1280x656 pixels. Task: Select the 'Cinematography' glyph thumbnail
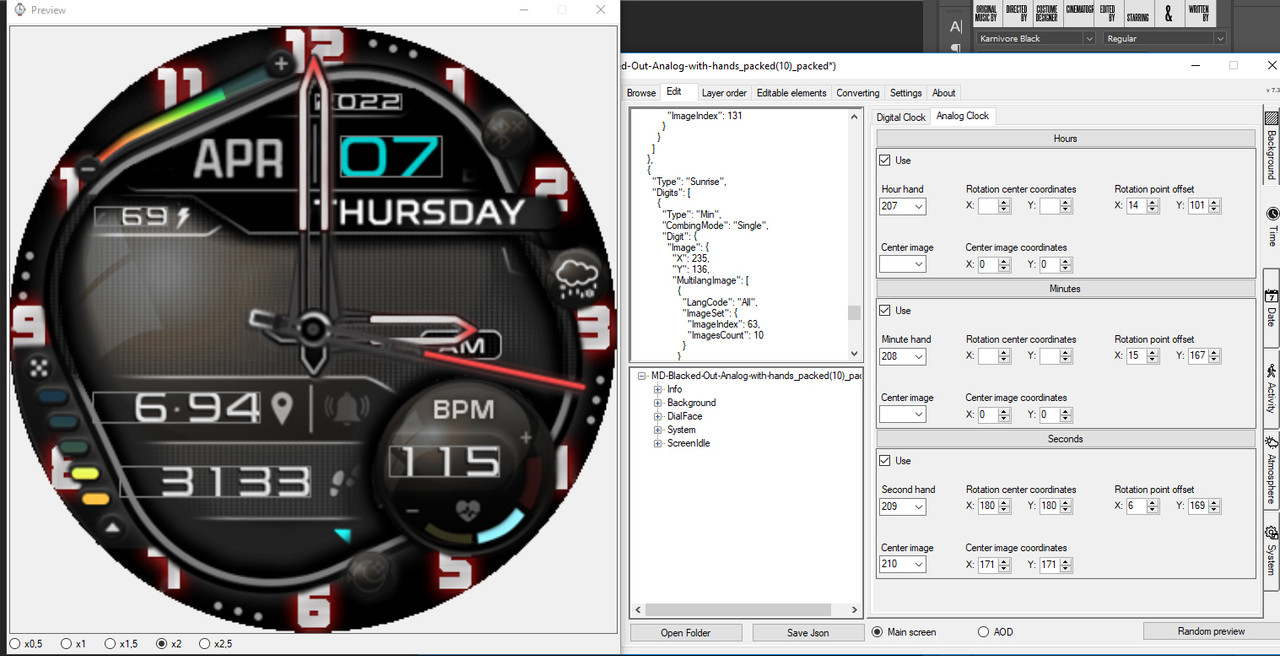[x=1079, y=13]
